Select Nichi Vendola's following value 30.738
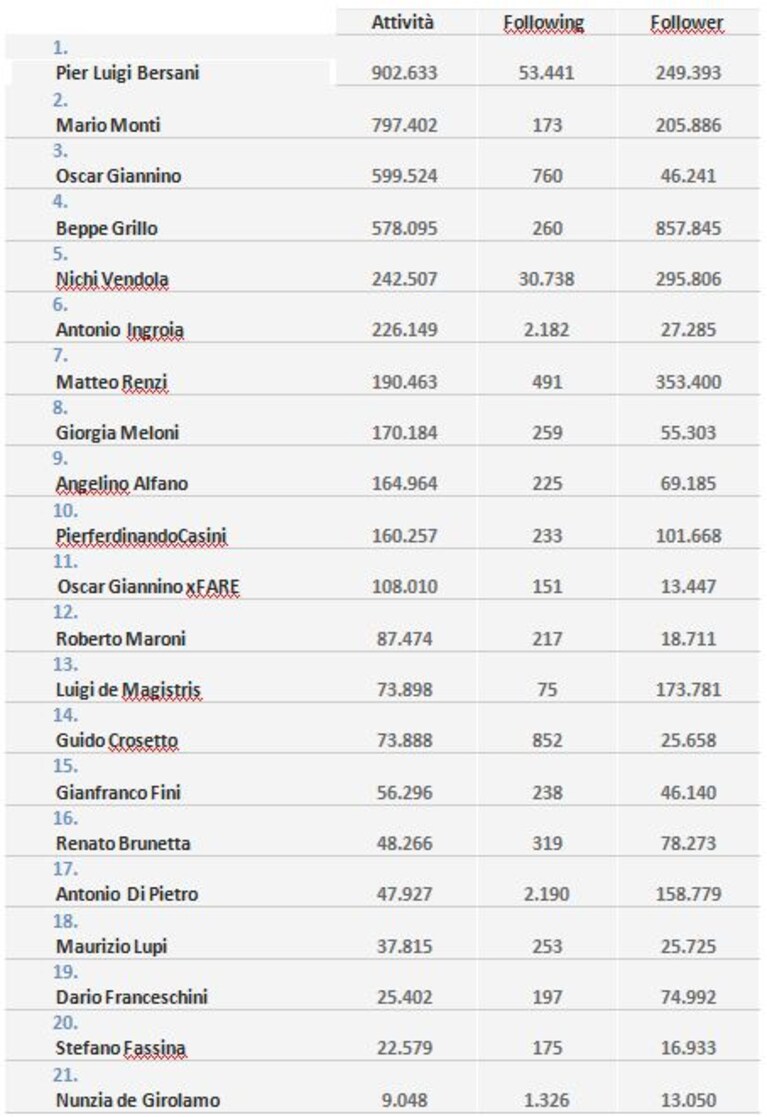 click(x=546, y=279)
